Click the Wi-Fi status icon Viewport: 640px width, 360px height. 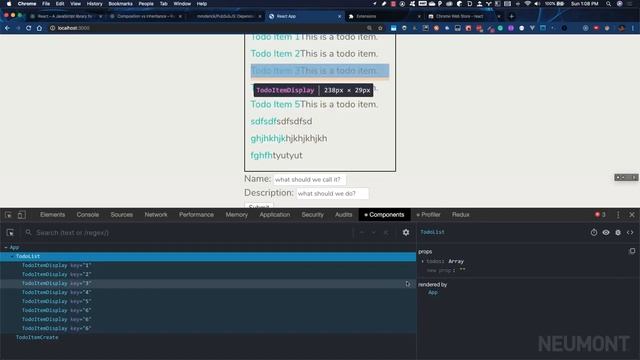(x=528, y=4)
